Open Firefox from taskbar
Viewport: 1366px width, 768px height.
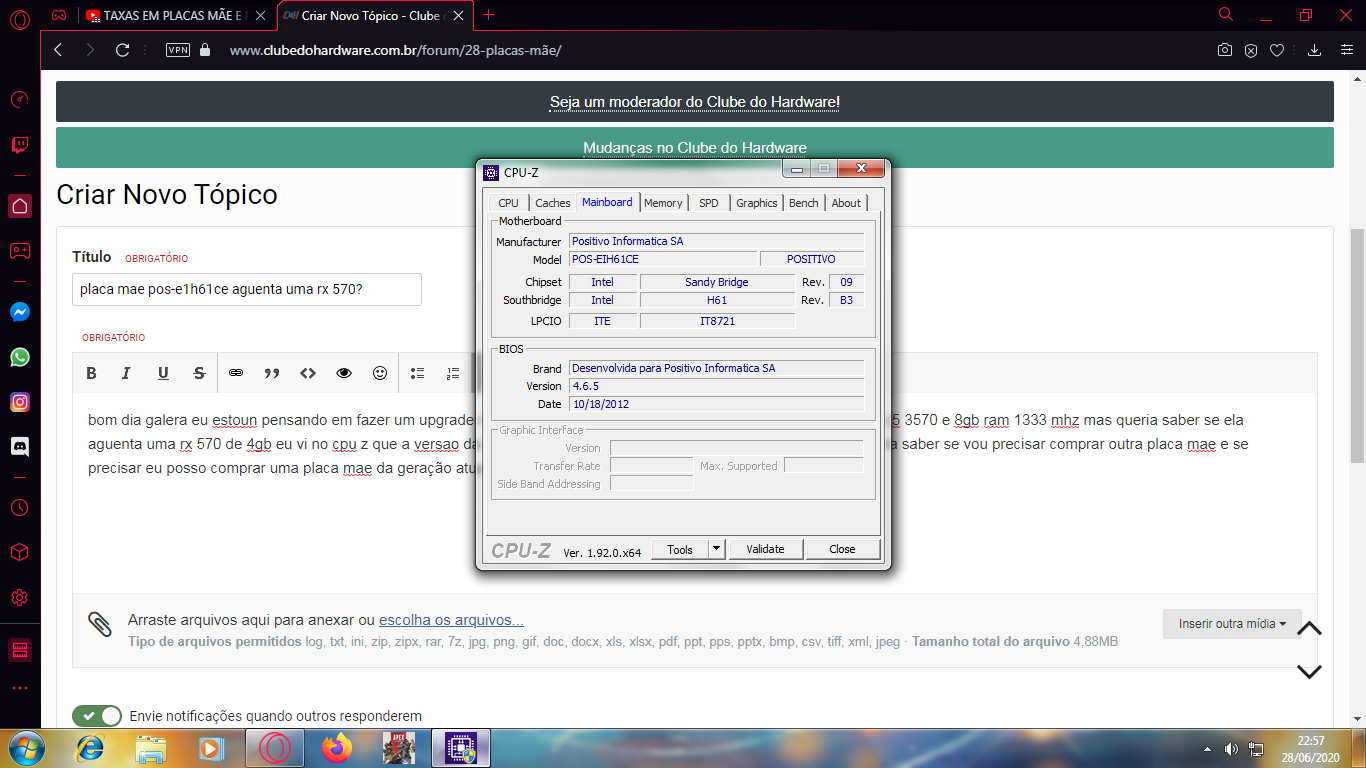point(337,748)
